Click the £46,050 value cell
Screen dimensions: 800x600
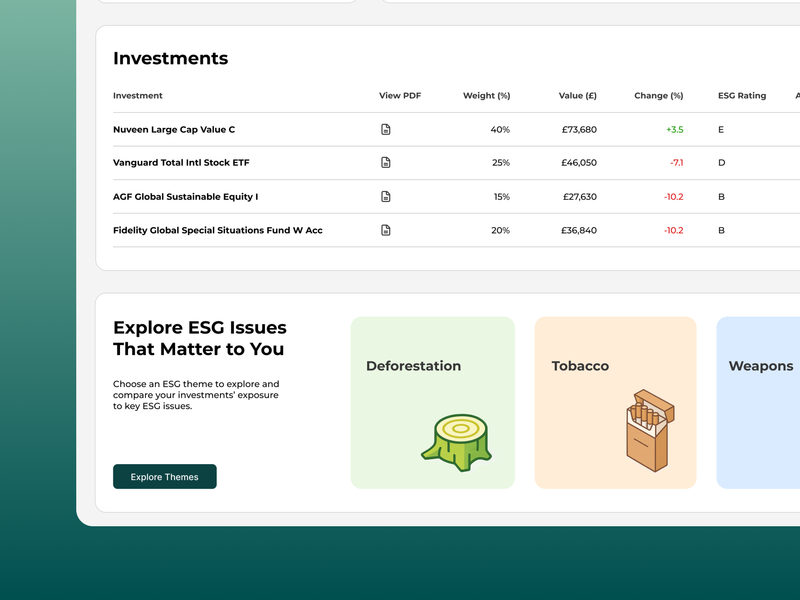pyautogui.click(x=579, y=163)
